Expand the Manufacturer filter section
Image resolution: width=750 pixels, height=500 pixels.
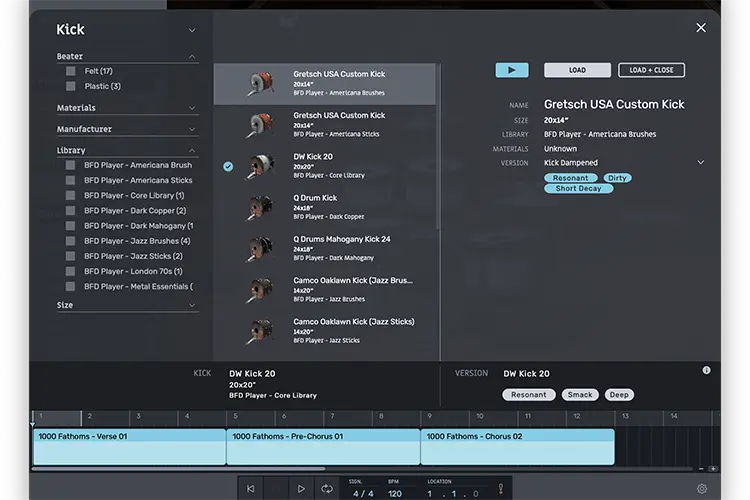click(x=192, y=129)
